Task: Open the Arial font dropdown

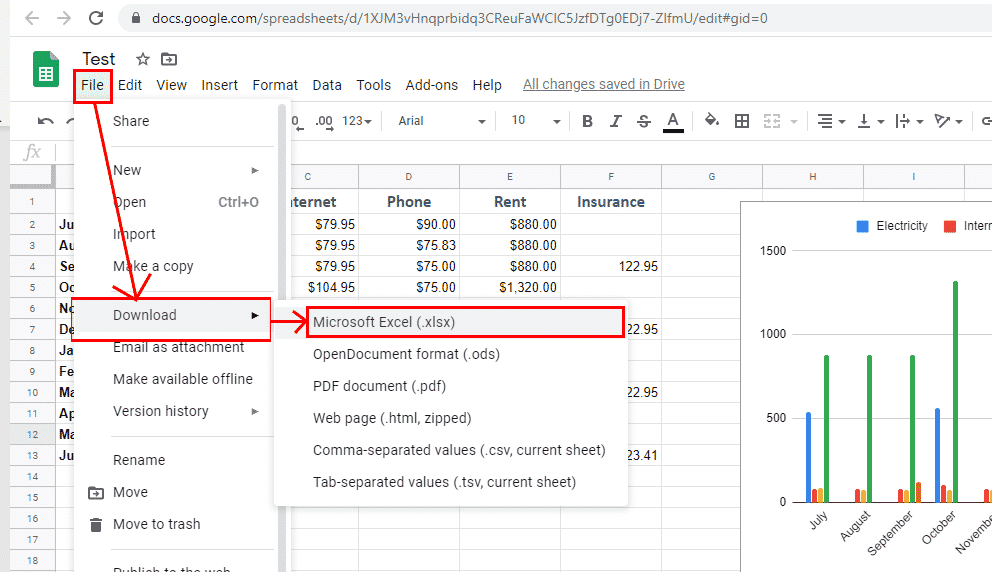Action: (x=442, y=121)
